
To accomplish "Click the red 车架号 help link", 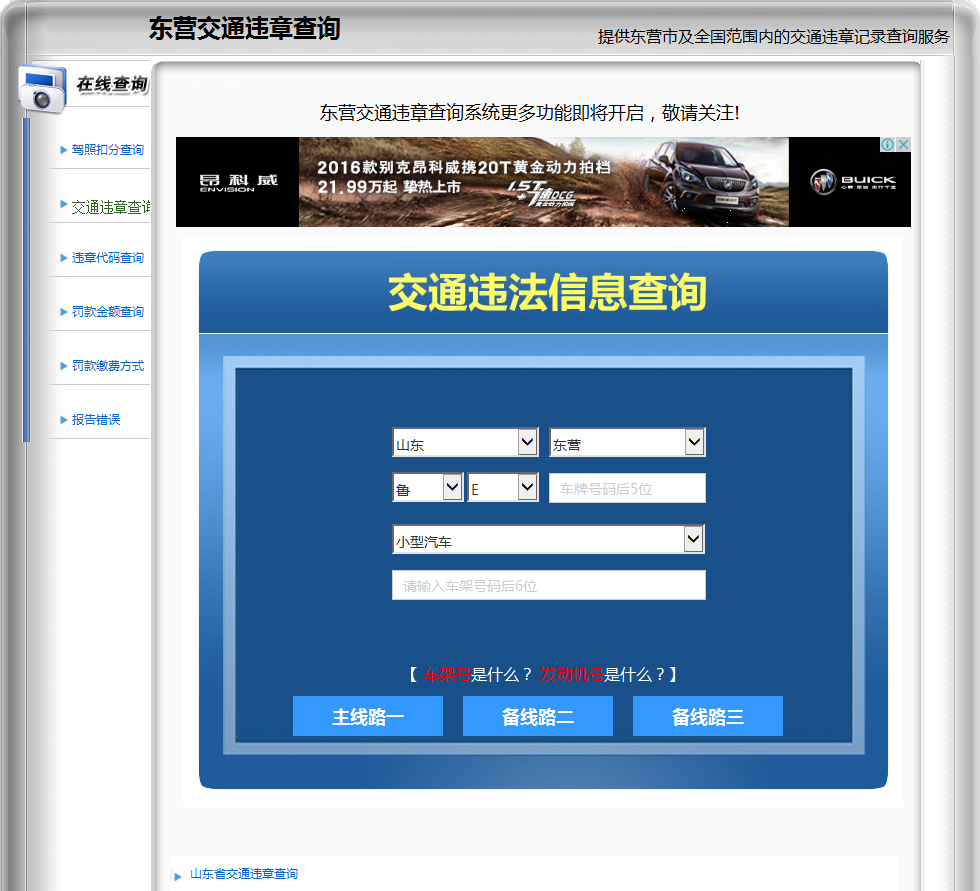I will [447, 675].
